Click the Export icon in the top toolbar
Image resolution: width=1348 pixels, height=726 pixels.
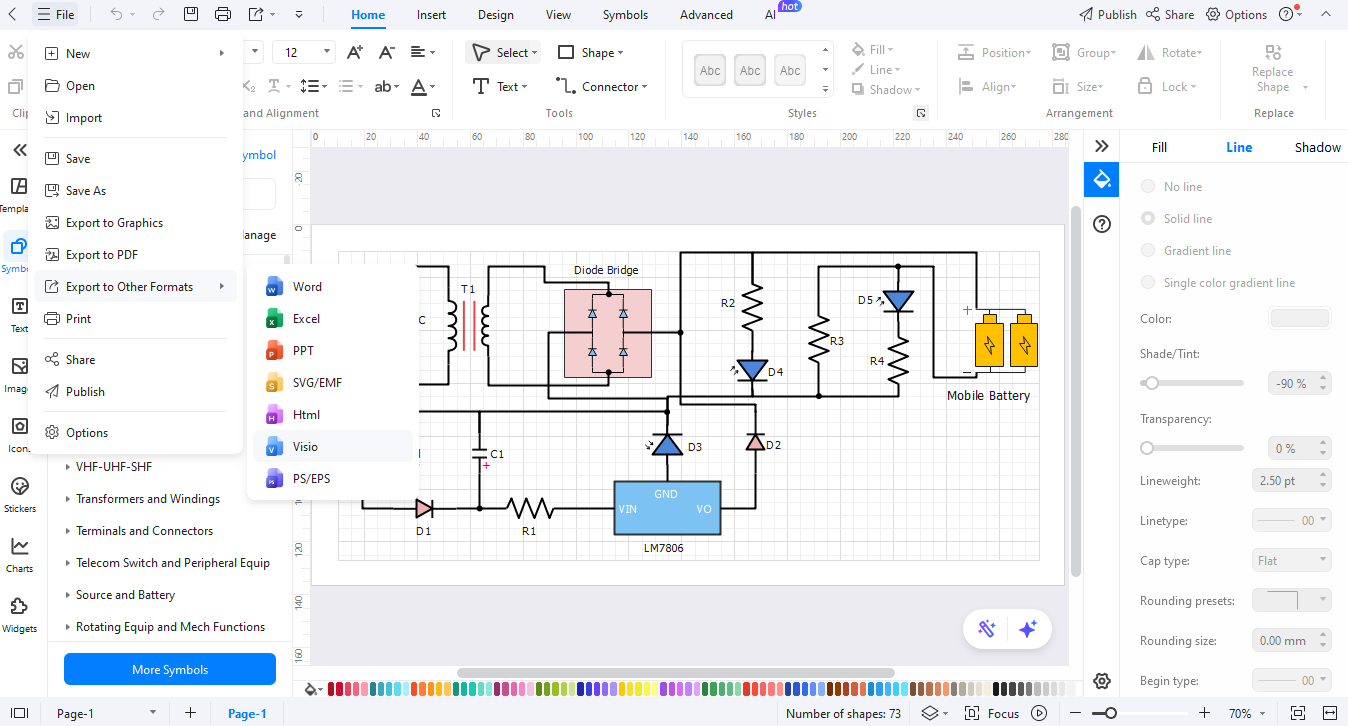coord(256,14)
